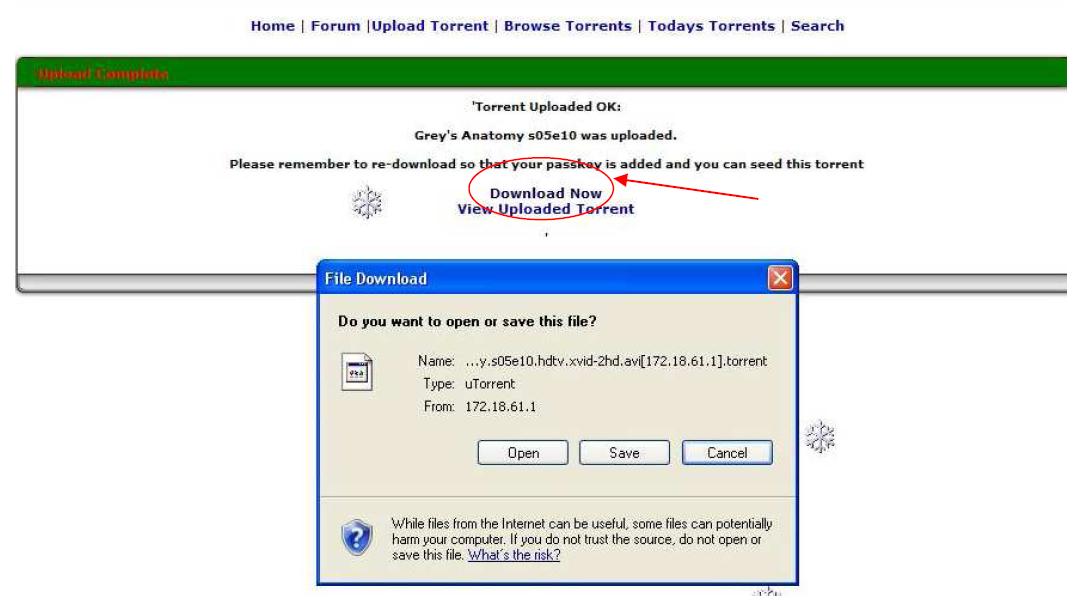Click the blue security shield icon
This screenshot has height=602, width=1078.
(x=357, y=537)
